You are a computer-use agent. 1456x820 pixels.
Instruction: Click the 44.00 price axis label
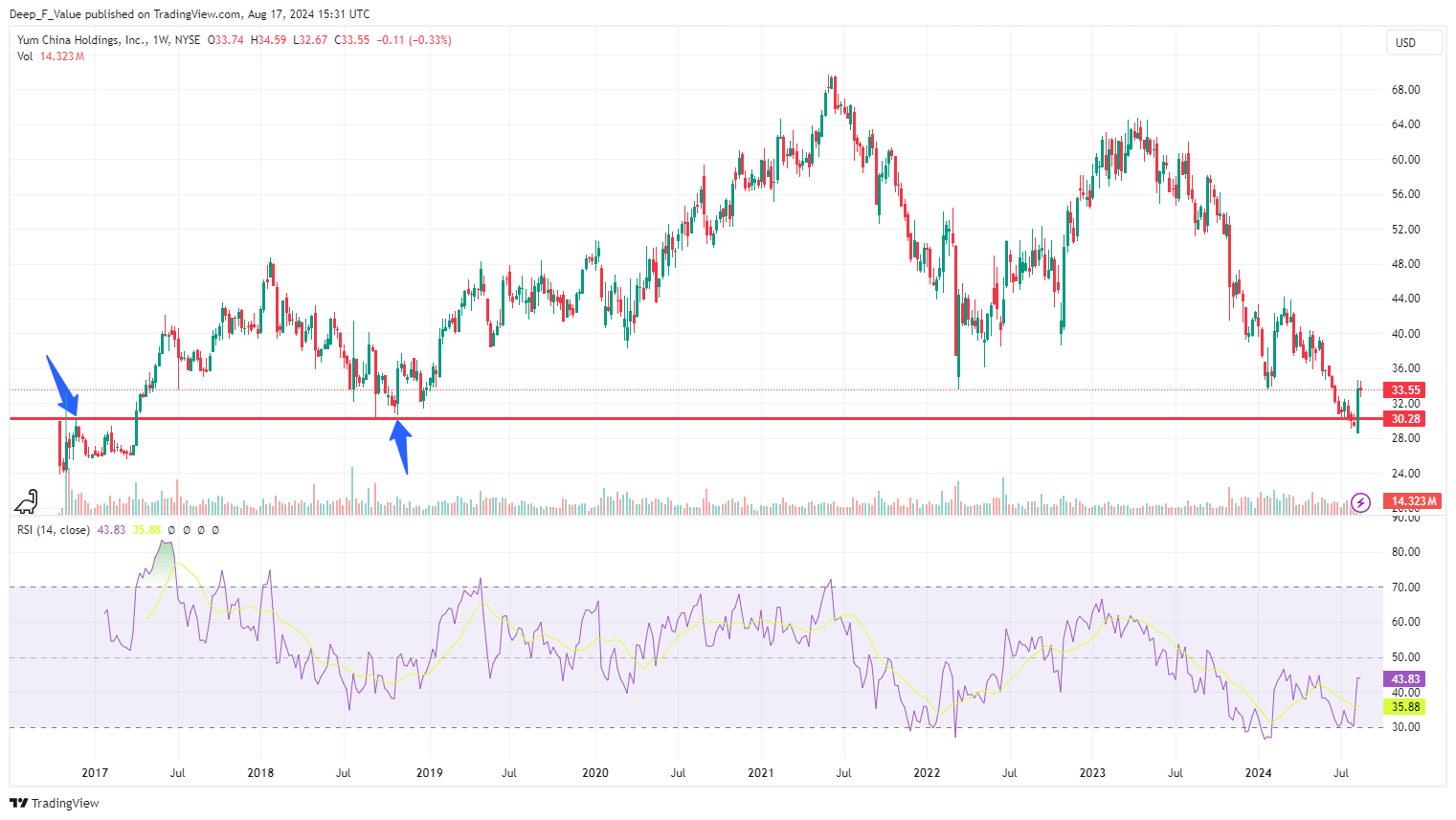(x=1405, y=299)
